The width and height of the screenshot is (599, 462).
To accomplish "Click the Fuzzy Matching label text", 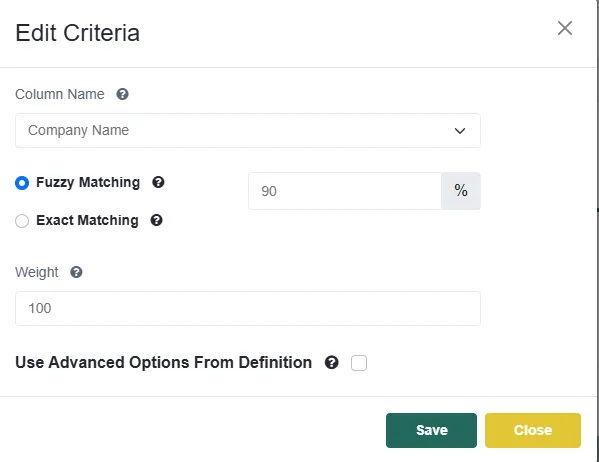I will point(88,183).
